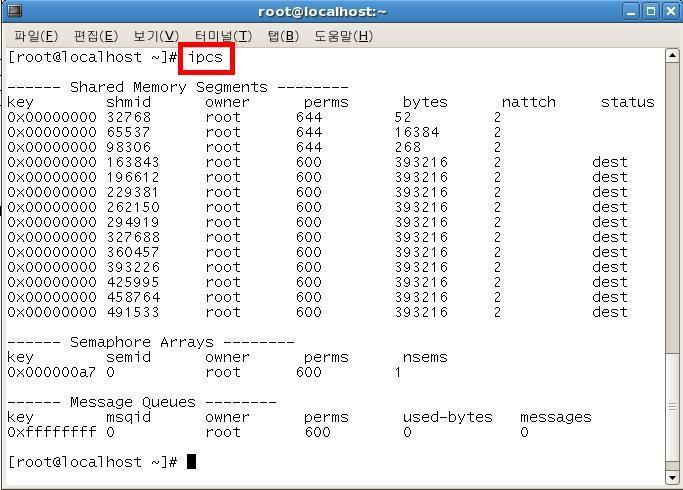Click shmid value 229381
Screen dimensions: 683x490
click(133, 192)
